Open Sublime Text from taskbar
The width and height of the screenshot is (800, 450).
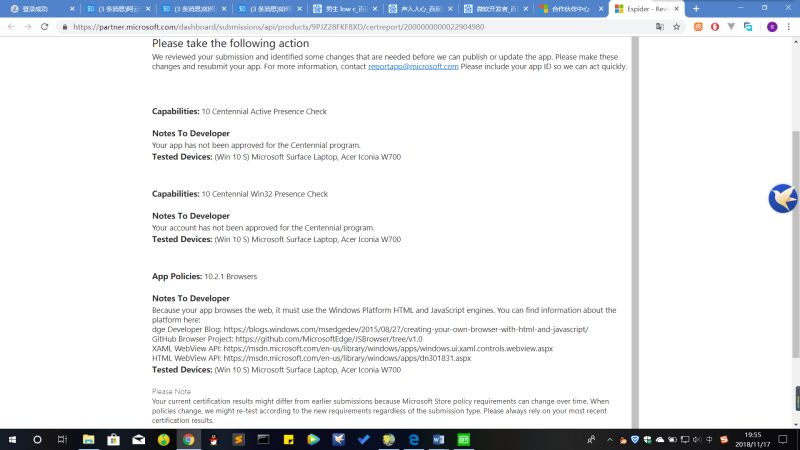tap(238, 439)
